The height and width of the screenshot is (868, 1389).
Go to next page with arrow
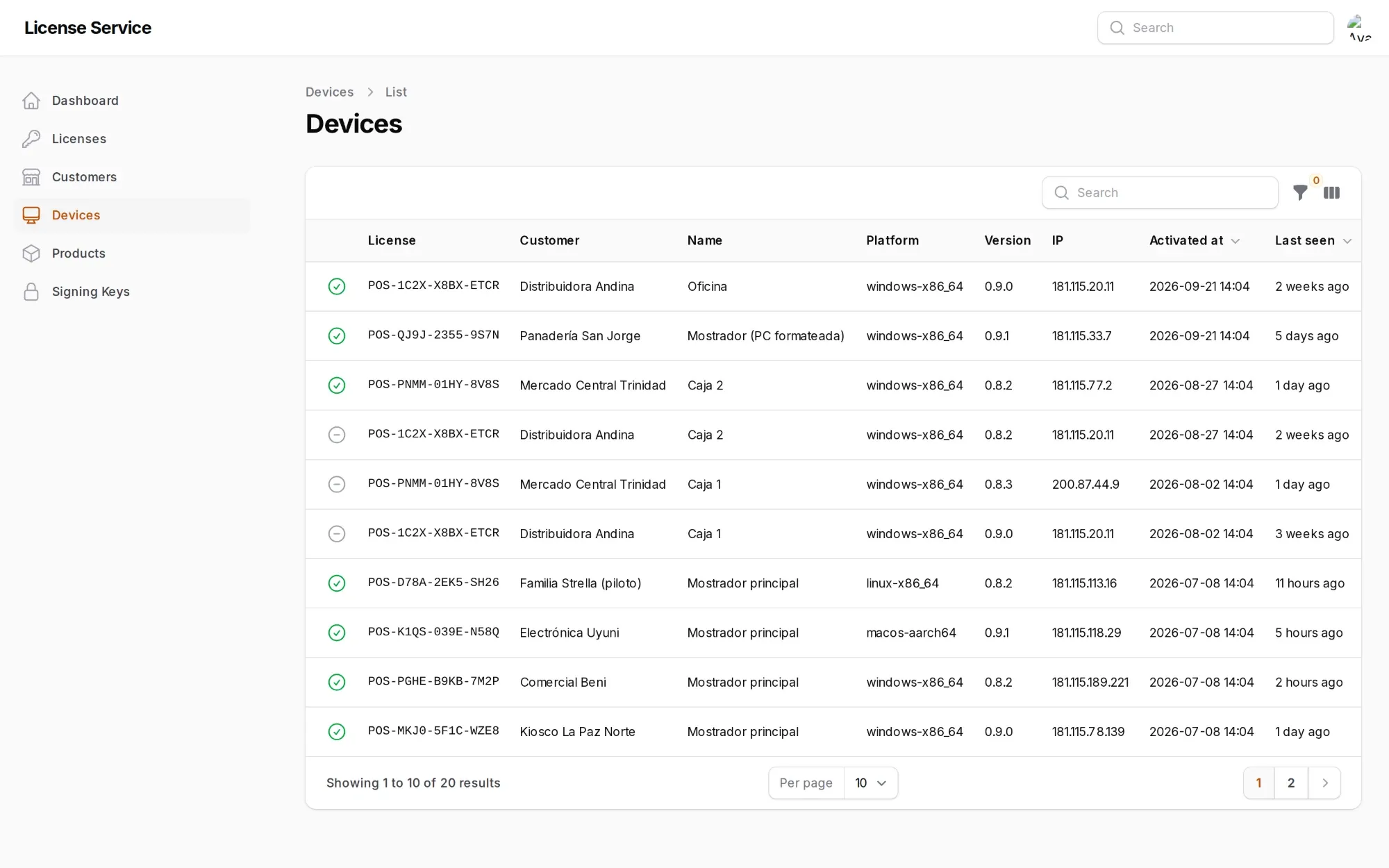pyautogui.click(x=1324, y=783)
